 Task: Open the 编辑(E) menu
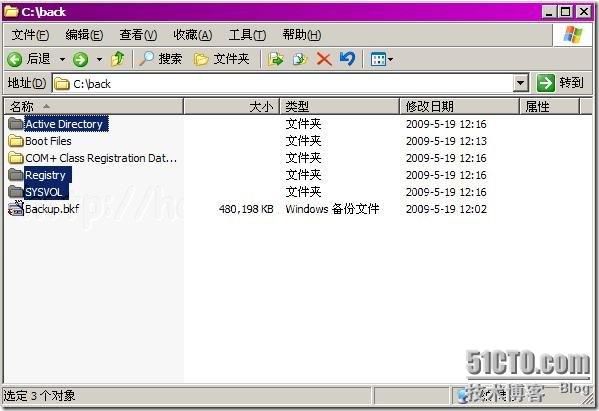click(84, 35)
